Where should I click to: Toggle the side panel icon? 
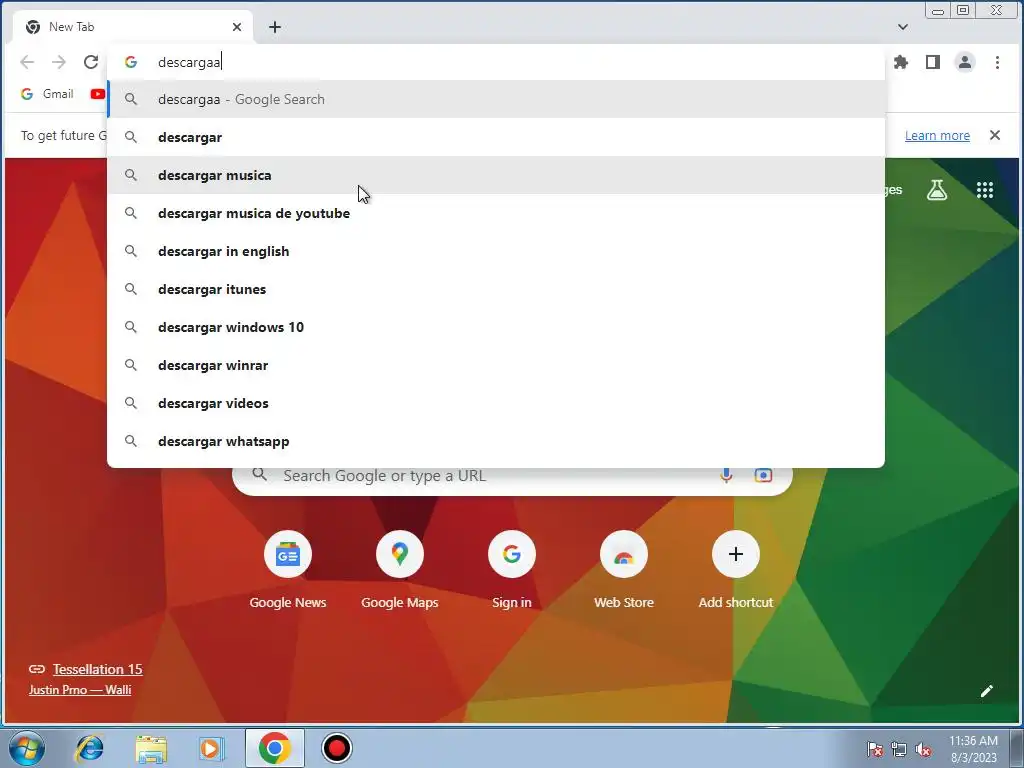pyautogui.click(x=933, y=62)
